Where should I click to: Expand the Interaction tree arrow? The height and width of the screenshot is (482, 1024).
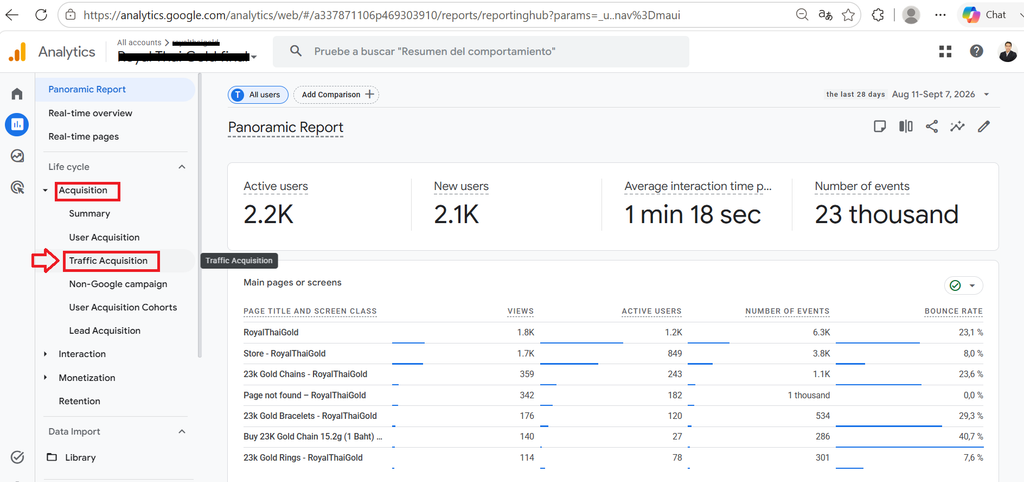pos(46,354)
